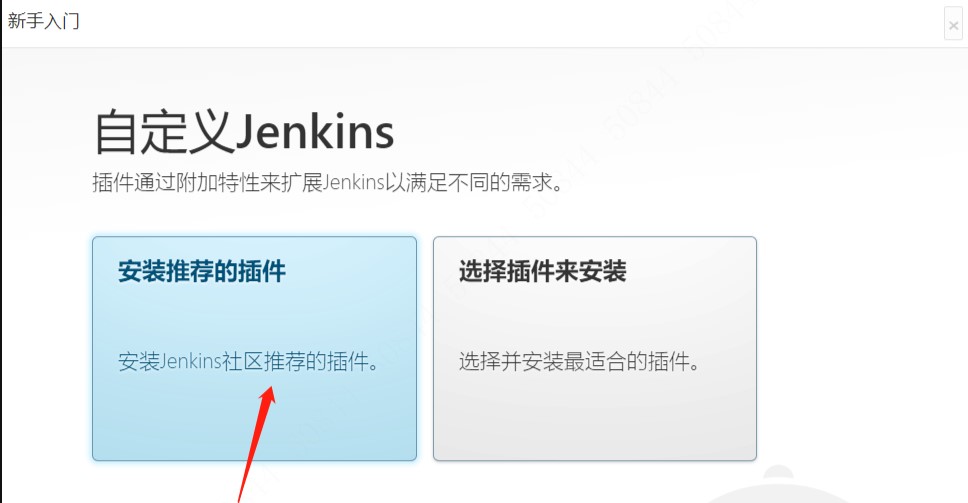Click the 自定义 characters in main heading
This screenshot has width=968, height=503.
click(x=163, y=131)
